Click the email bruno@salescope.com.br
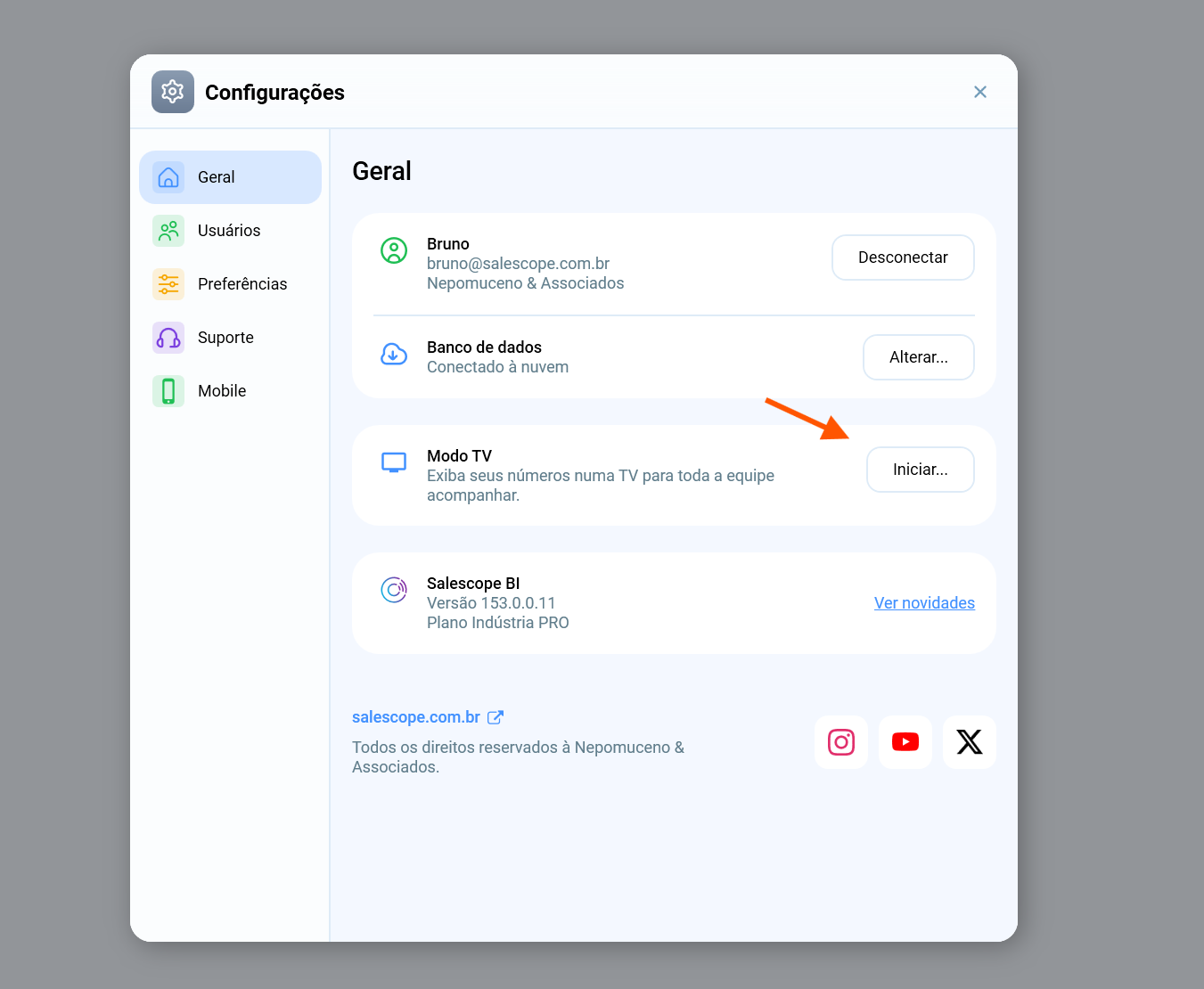 click(x=518, y=264)
